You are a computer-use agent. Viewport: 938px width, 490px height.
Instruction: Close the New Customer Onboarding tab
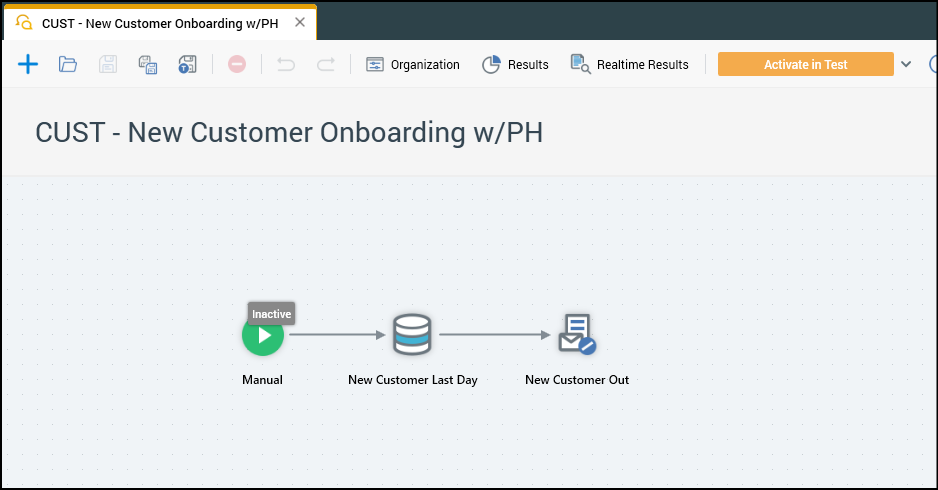[x=300, y=22]
